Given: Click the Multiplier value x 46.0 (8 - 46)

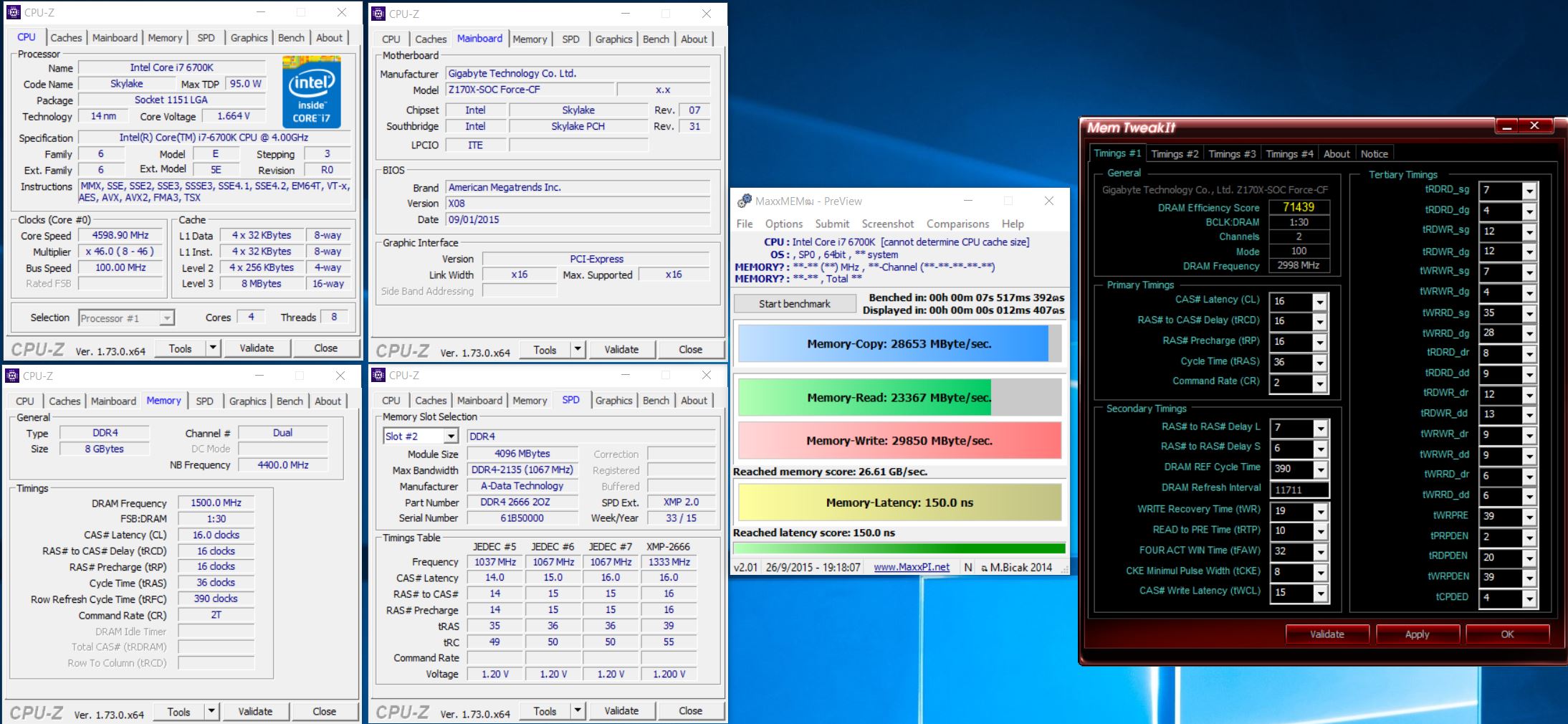Looking at the screenshot, I should point(120,252).
